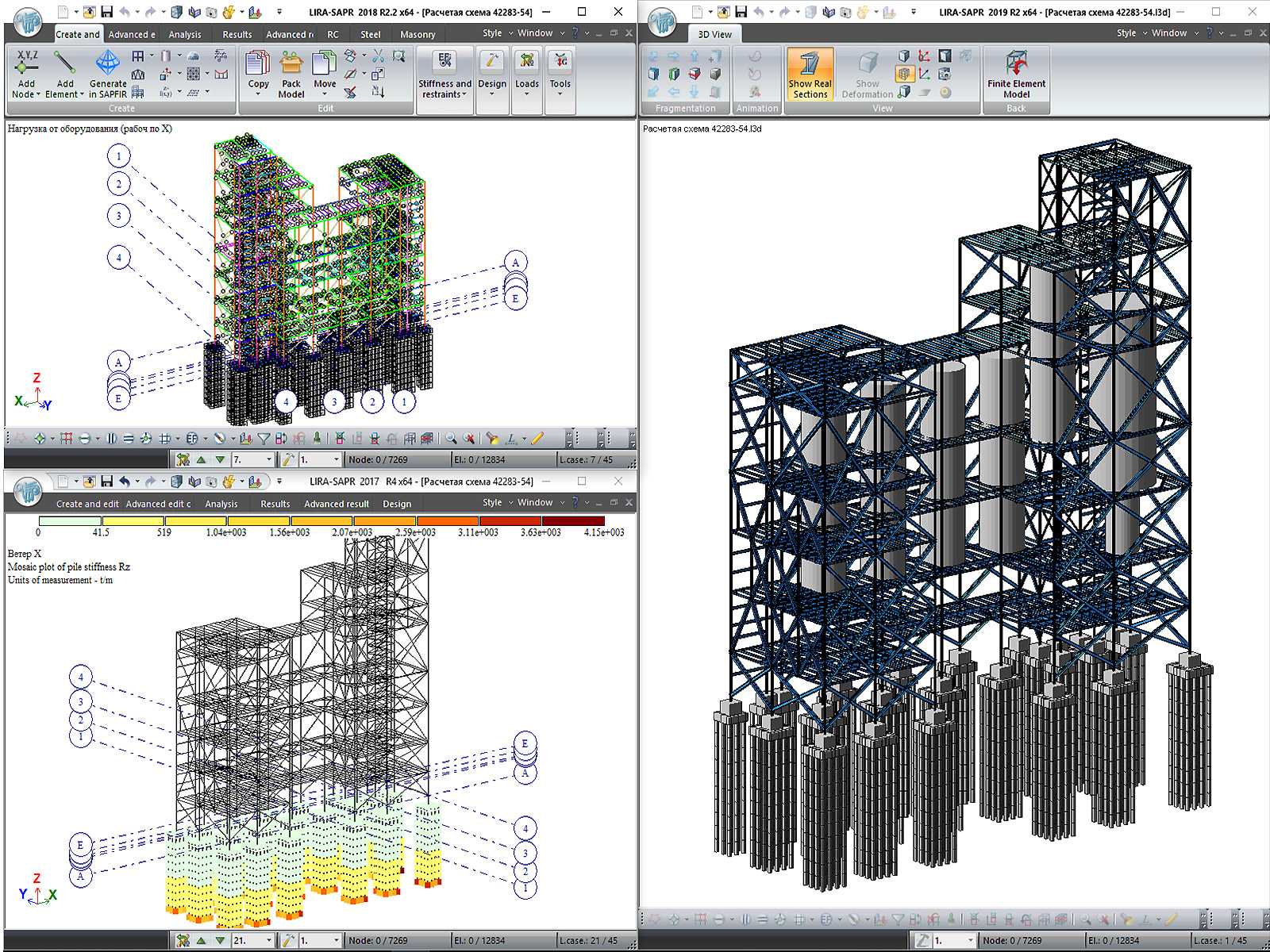Screen dimensions: 1270x952
Task: Toggle the highlighted mesh cube view option
Action: [x=904, y=74]
